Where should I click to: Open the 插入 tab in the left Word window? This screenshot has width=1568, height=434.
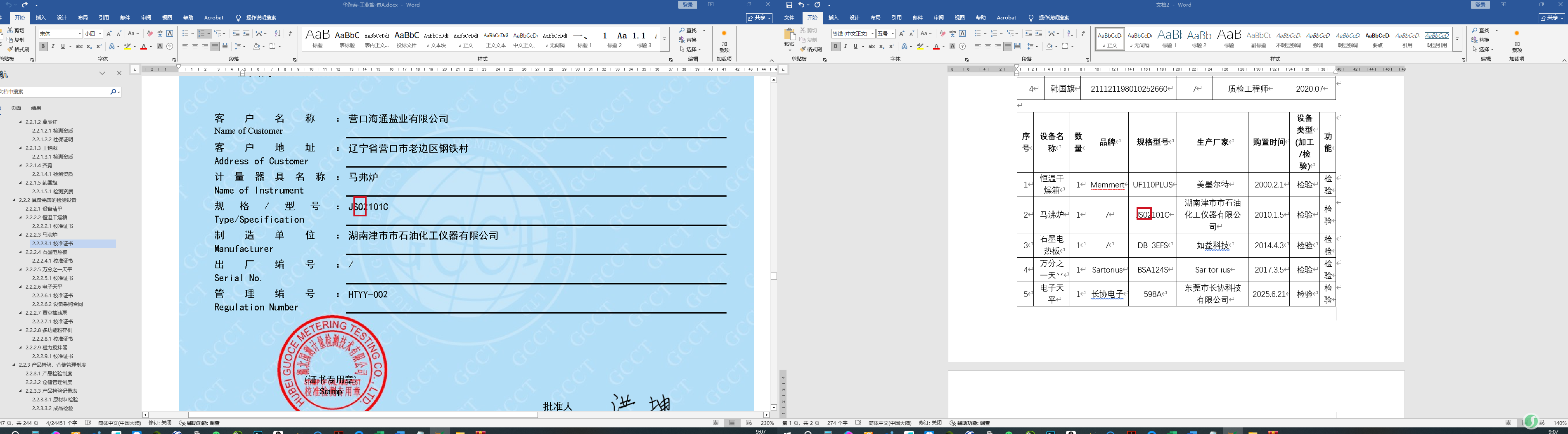coord(41,18)
